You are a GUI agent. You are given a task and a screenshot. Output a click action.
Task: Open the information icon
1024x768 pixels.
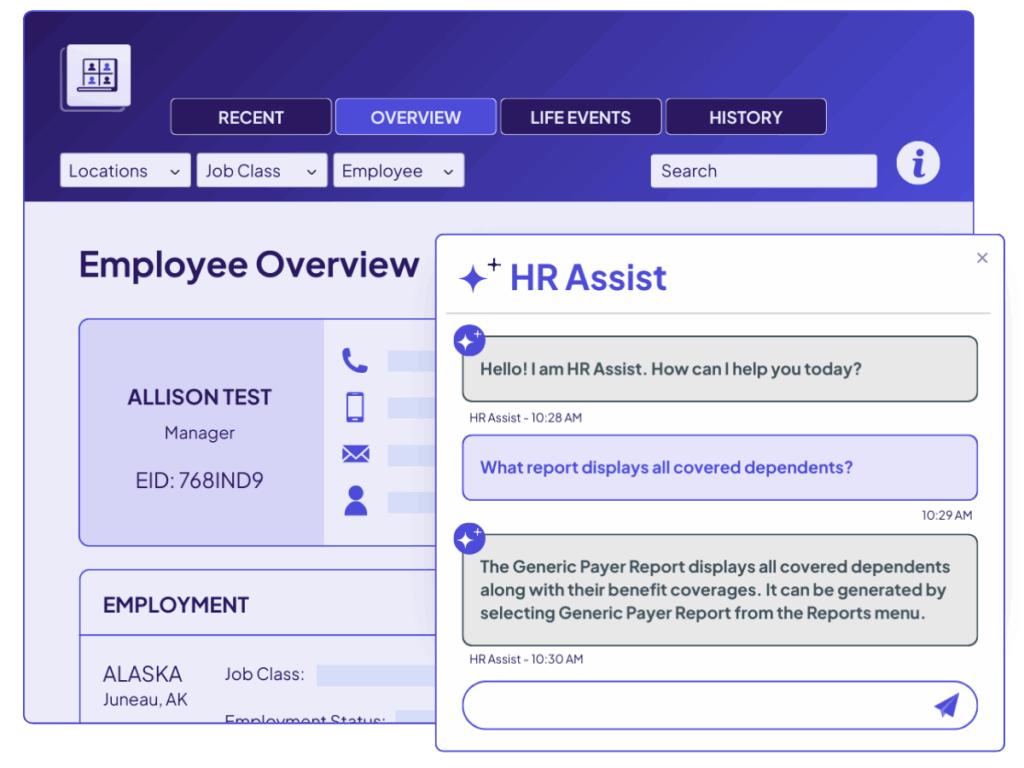pos(917,163)
